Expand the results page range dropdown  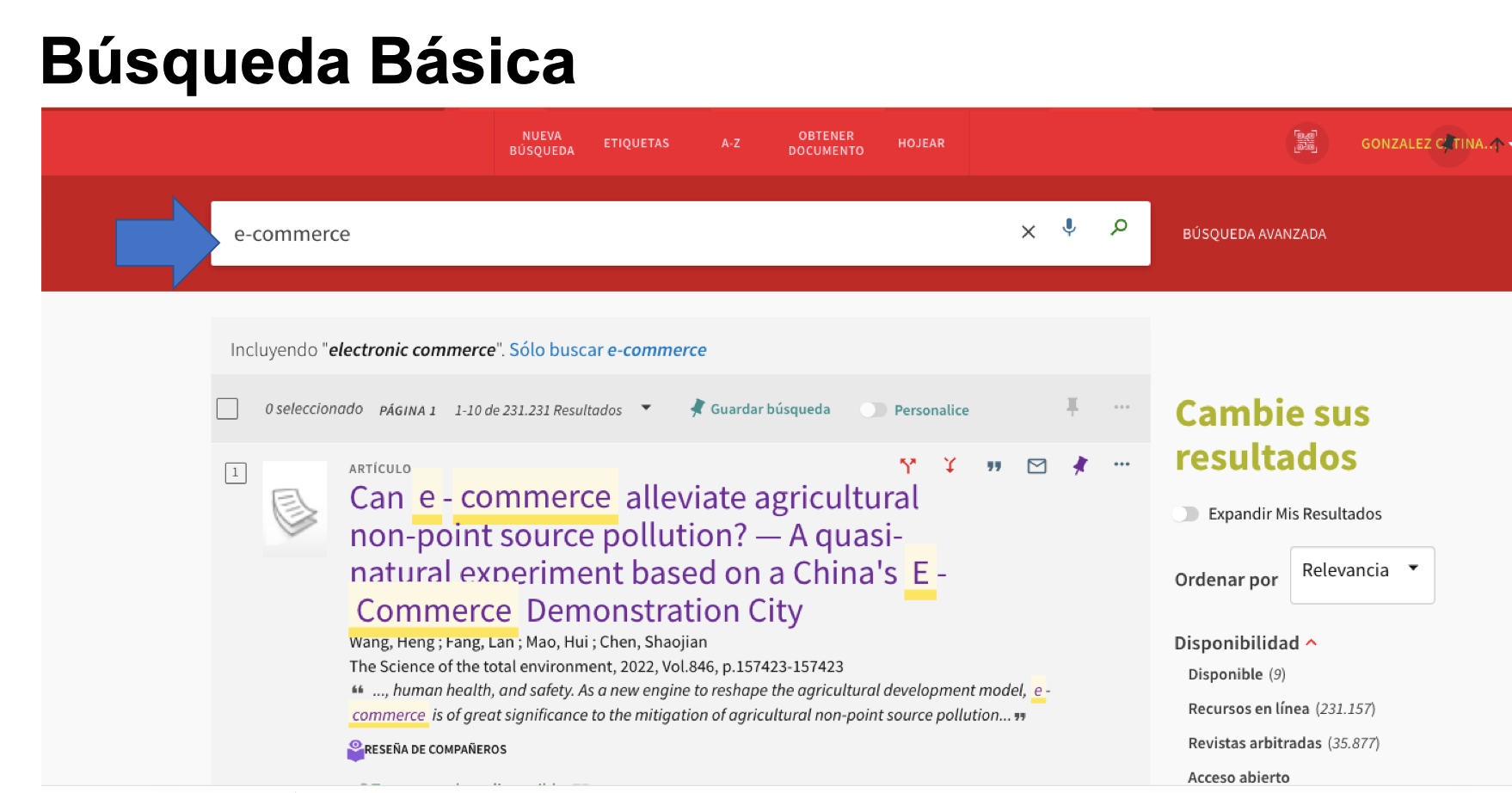pyautogui.click(x=646, y=409)
